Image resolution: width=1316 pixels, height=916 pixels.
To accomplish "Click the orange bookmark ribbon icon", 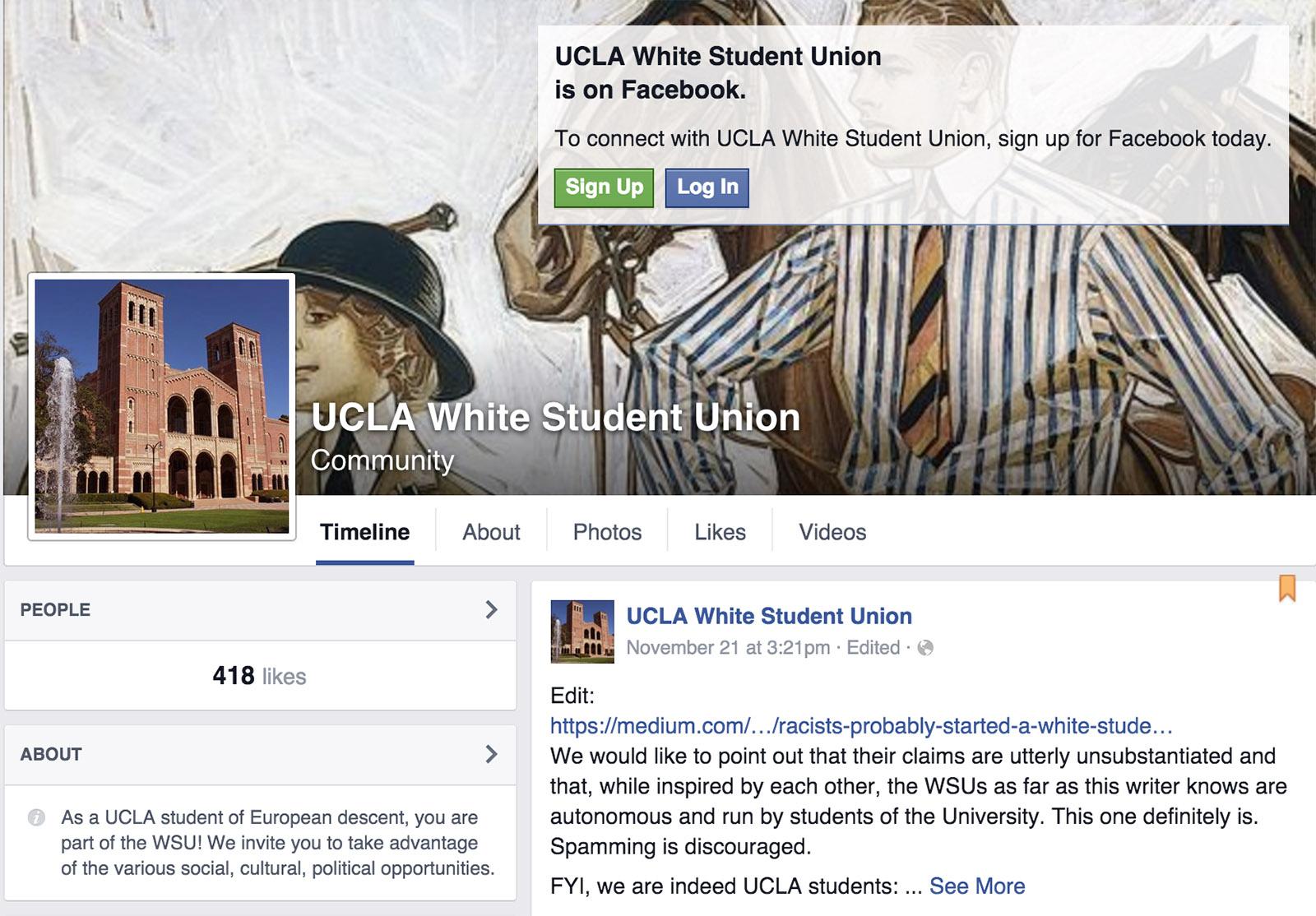I will click(1287, 588).
